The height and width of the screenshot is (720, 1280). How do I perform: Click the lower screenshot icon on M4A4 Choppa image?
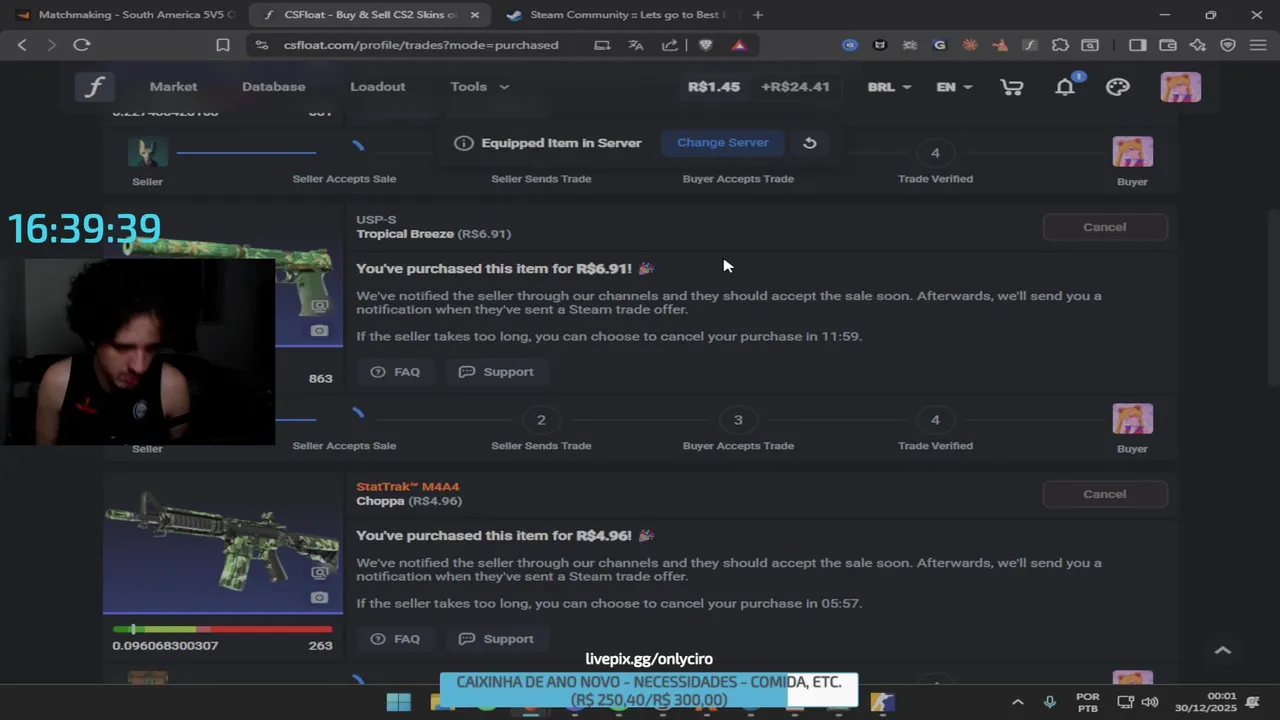(319, 598)
